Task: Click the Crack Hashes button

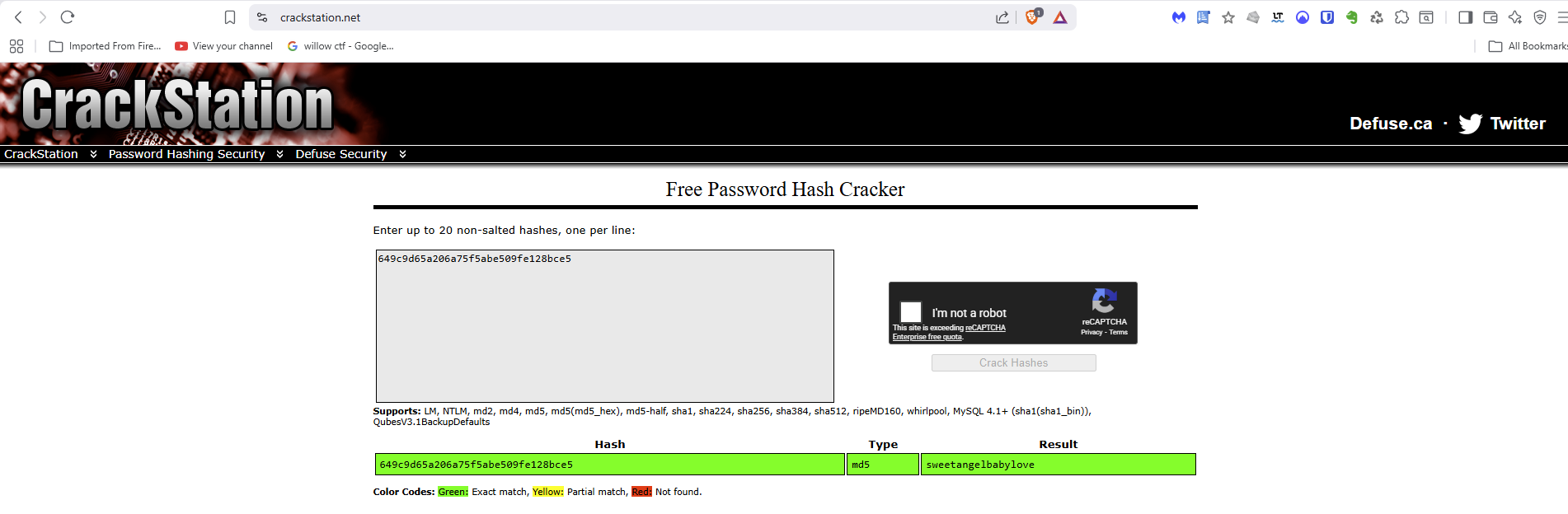Action: coord(1013,362)
